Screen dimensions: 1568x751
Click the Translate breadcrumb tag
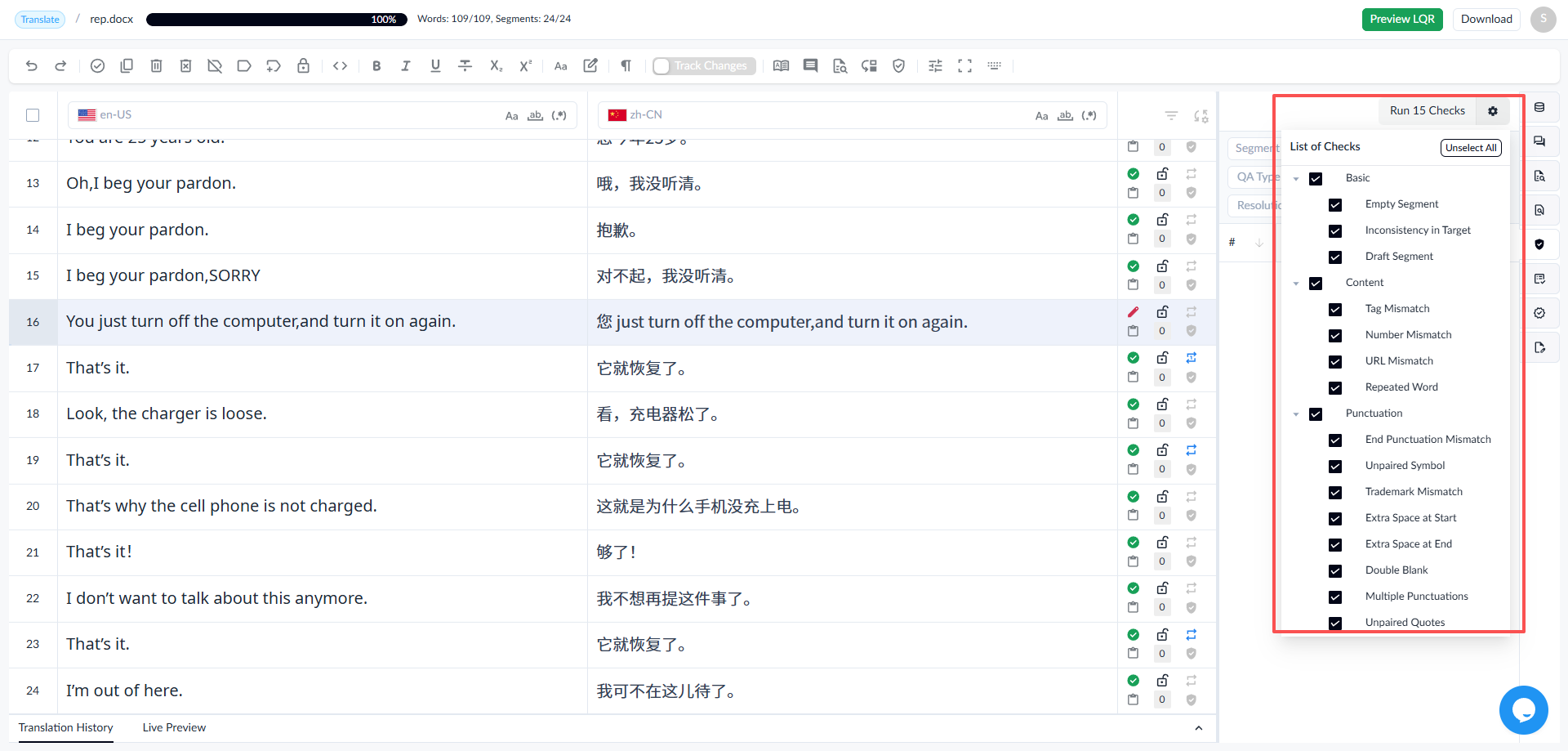40,20
